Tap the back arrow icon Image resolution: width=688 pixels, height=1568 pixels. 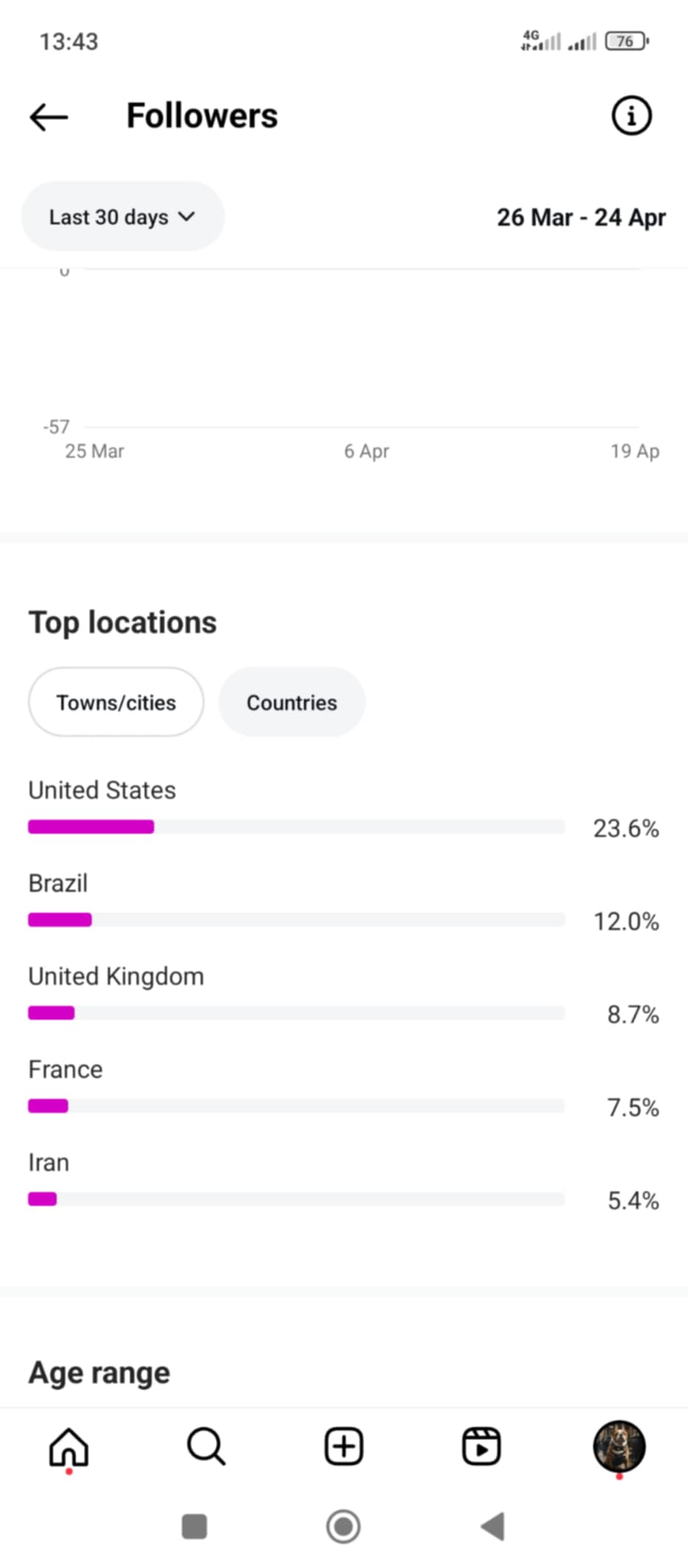[x=49, y=117]
